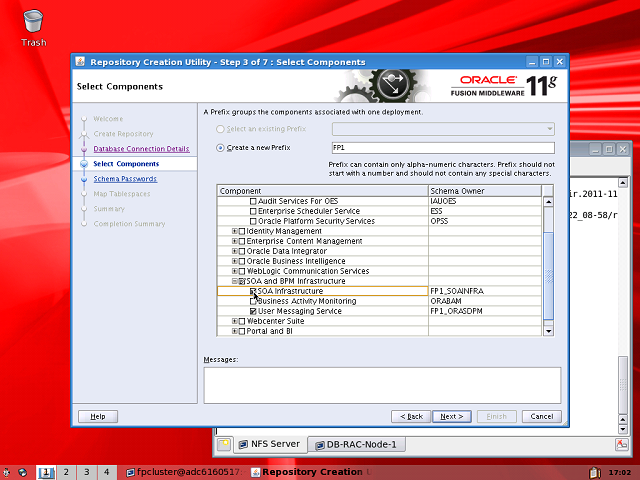640x480 pixels.
Task: Click the clock showing 17:02
Action: pos(620,473)
